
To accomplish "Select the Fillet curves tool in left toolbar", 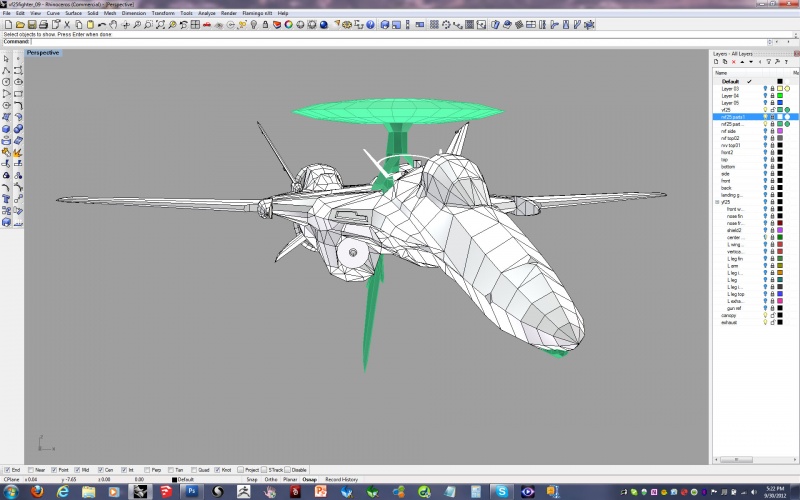I will click(18, 106).
